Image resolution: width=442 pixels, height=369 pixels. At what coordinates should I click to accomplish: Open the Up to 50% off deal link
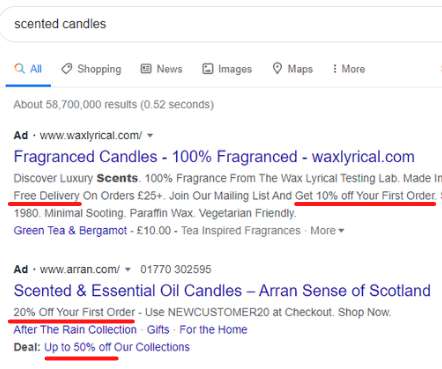117,347
